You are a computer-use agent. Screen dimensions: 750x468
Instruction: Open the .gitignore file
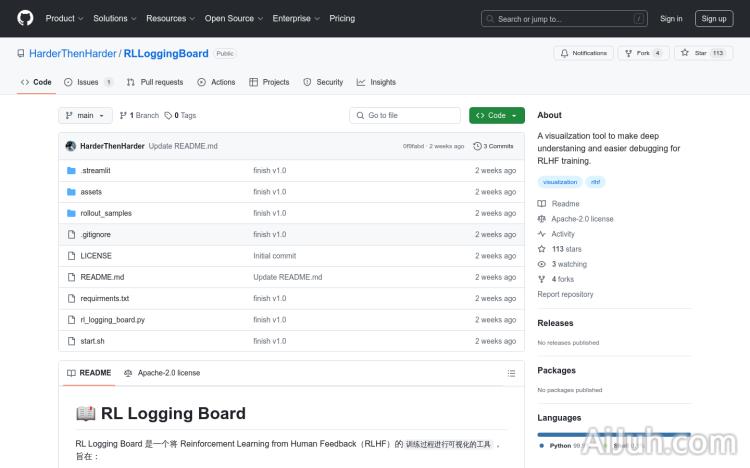pos(96,234)
